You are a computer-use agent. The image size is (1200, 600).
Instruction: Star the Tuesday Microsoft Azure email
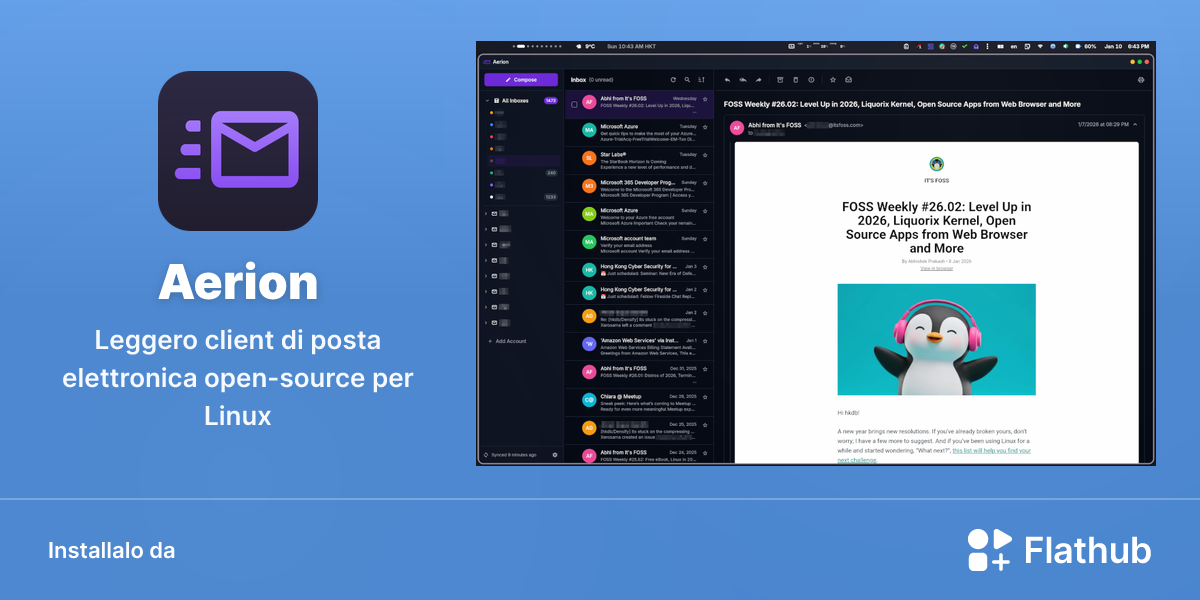pyautogui.click(x=705, y=127)
